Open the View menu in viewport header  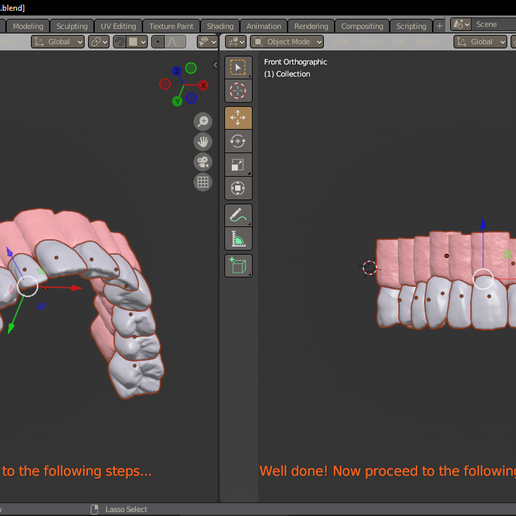pos(341,42)
